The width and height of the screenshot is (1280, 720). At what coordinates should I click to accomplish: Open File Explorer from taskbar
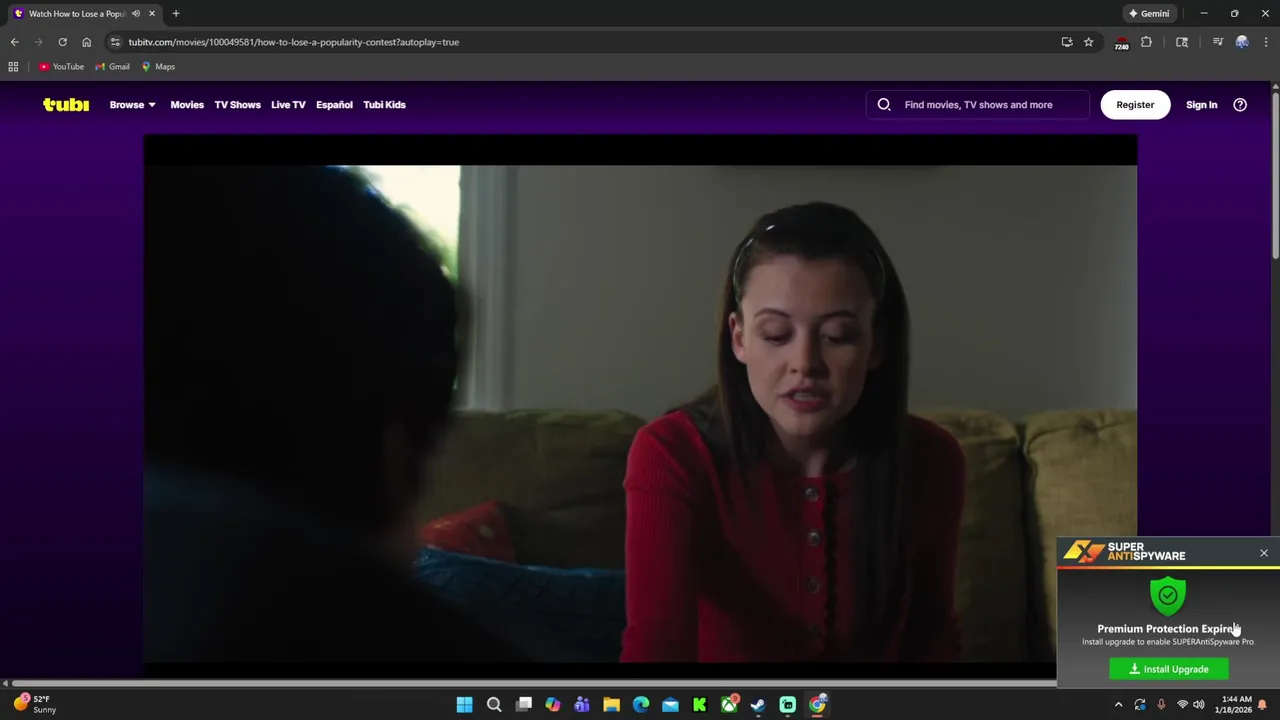(611, 705)
